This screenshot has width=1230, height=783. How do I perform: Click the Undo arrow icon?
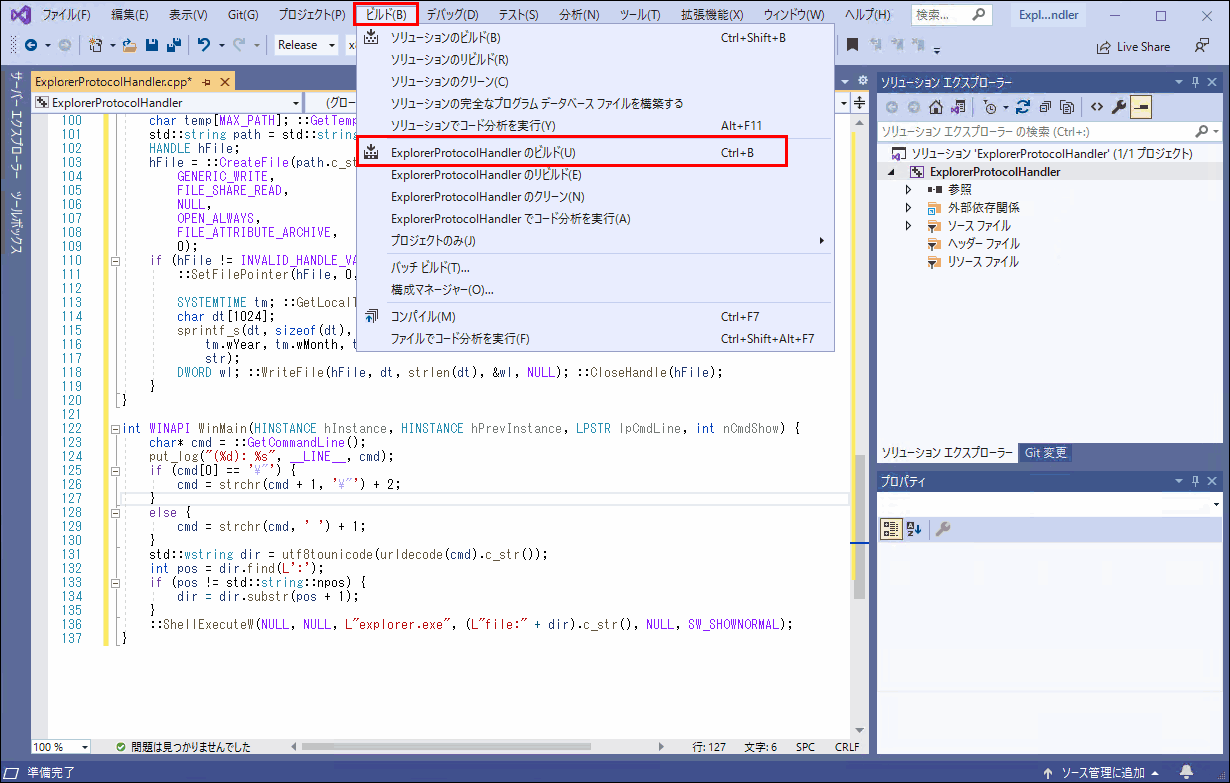pos(204,45)
